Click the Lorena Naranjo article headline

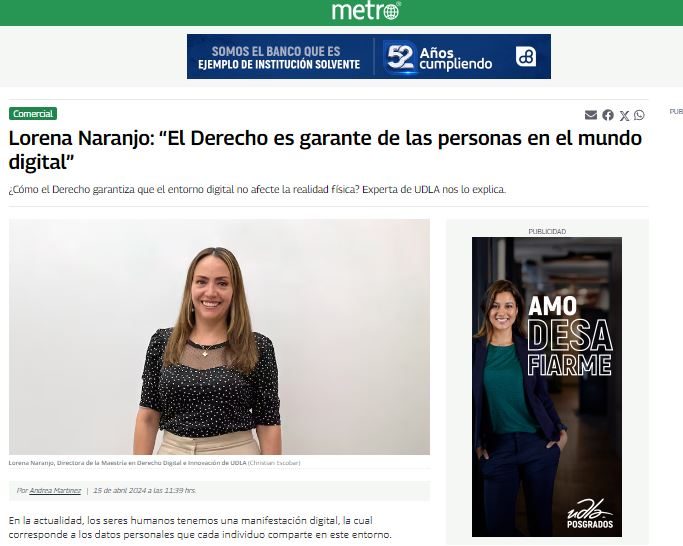coord(325,150)
